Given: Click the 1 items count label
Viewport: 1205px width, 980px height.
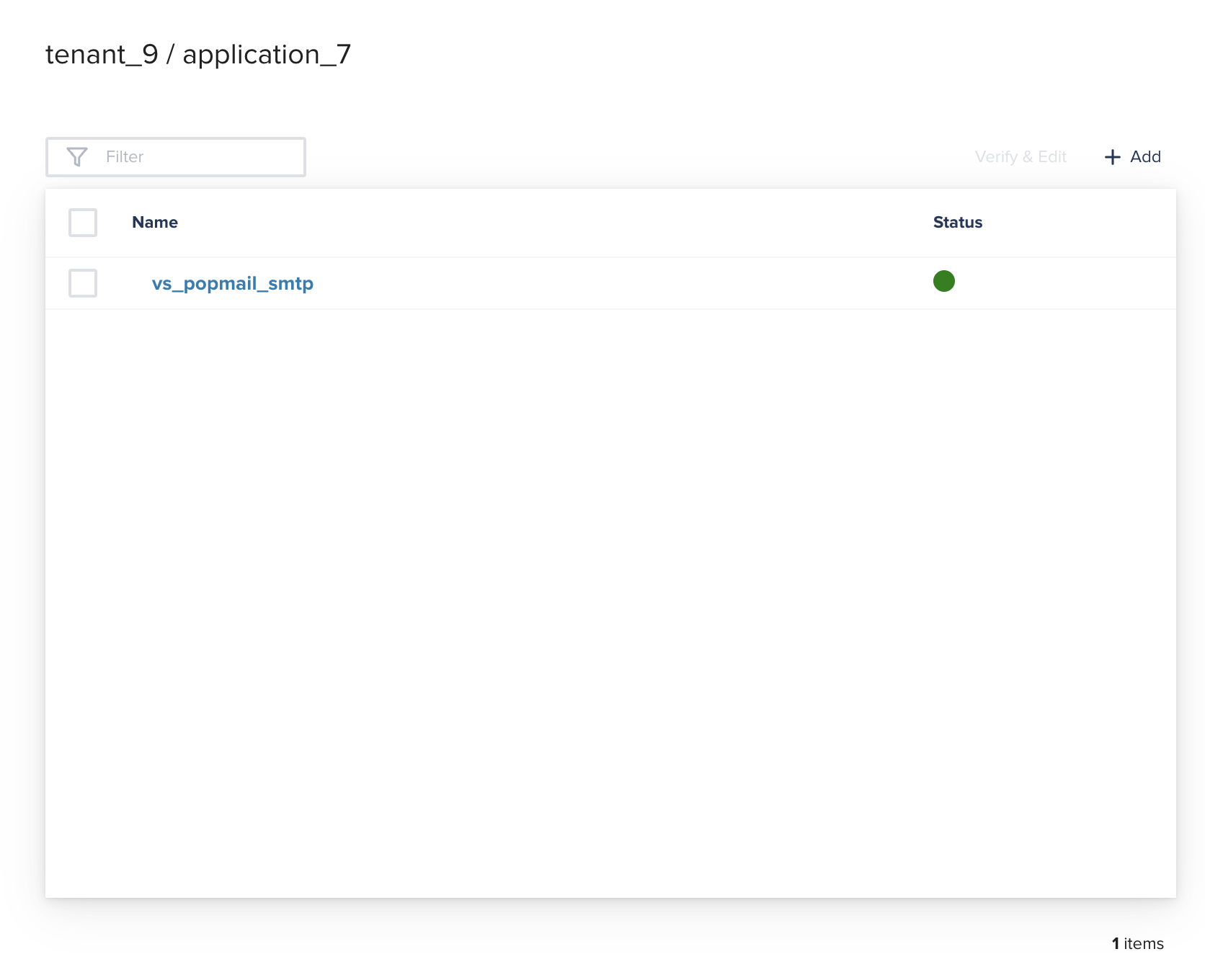Looking at the screenshot, I should [1137, 943].
